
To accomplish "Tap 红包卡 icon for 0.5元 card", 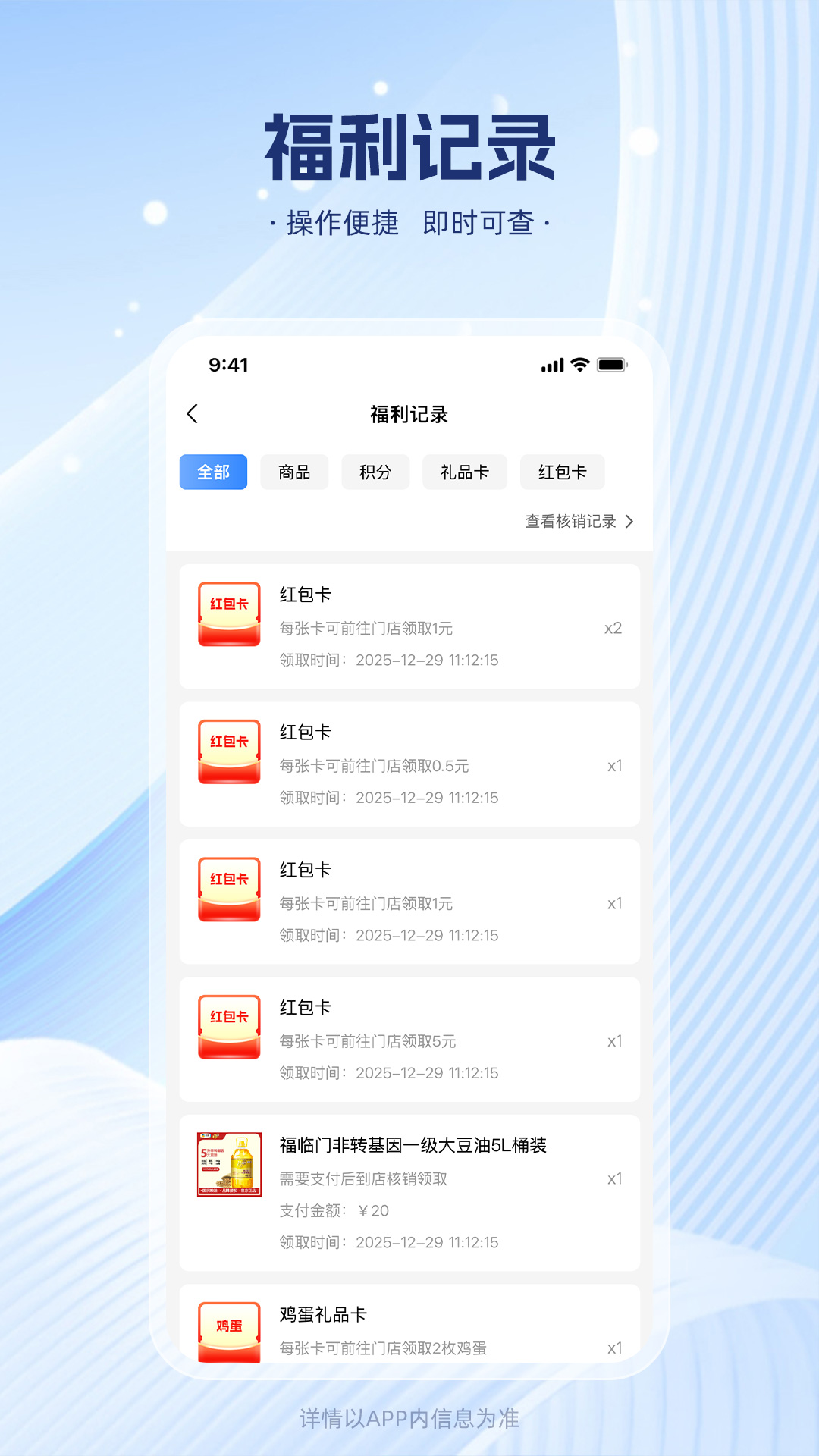I will click(x=229, y=752).
